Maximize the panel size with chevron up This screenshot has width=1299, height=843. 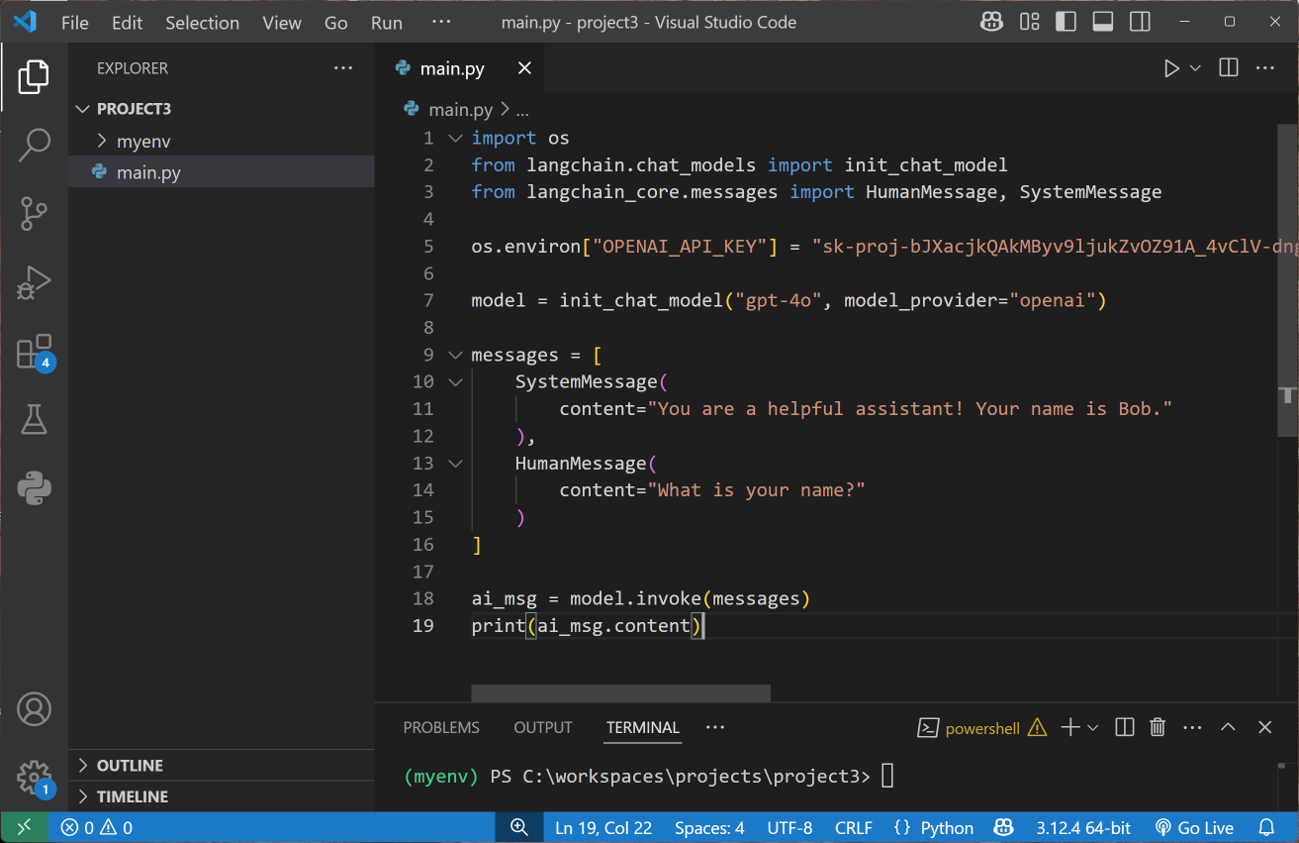pyautogui.click(x=1228, y=727)
